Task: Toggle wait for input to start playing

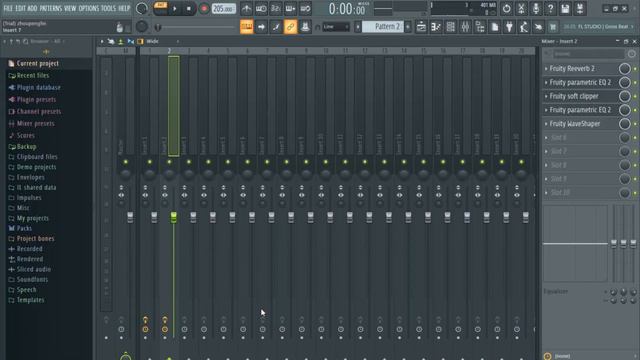Action: (x=261, y=9)
